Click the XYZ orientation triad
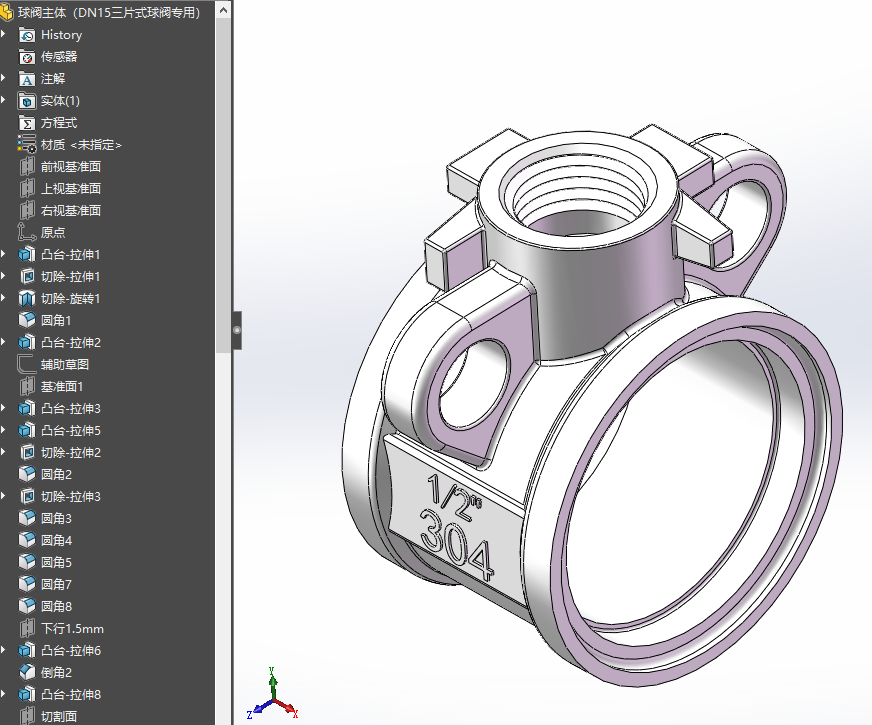This screenshot has width=872, height=725. [x=273, y=694]
